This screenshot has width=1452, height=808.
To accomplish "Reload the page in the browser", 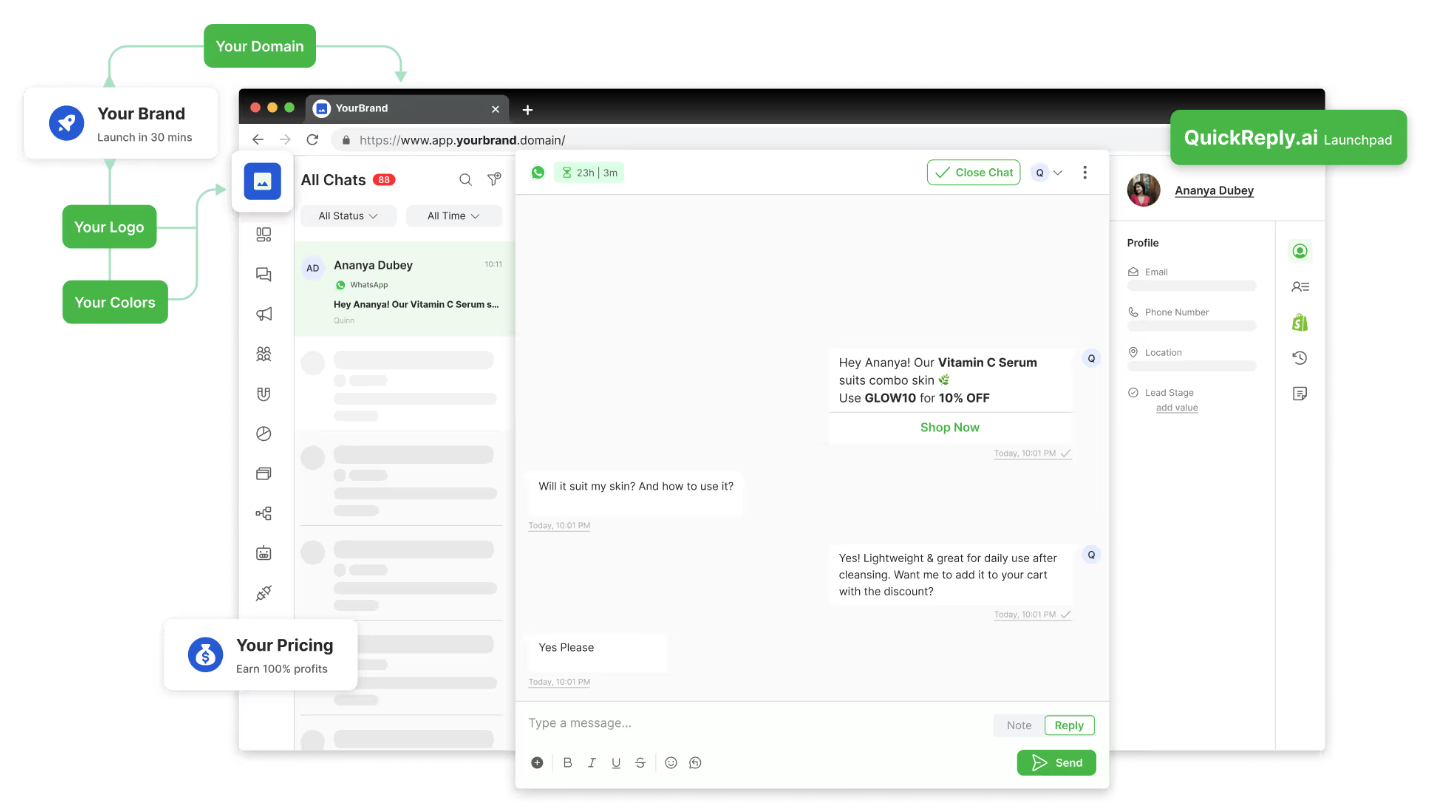I will point(312,140).
